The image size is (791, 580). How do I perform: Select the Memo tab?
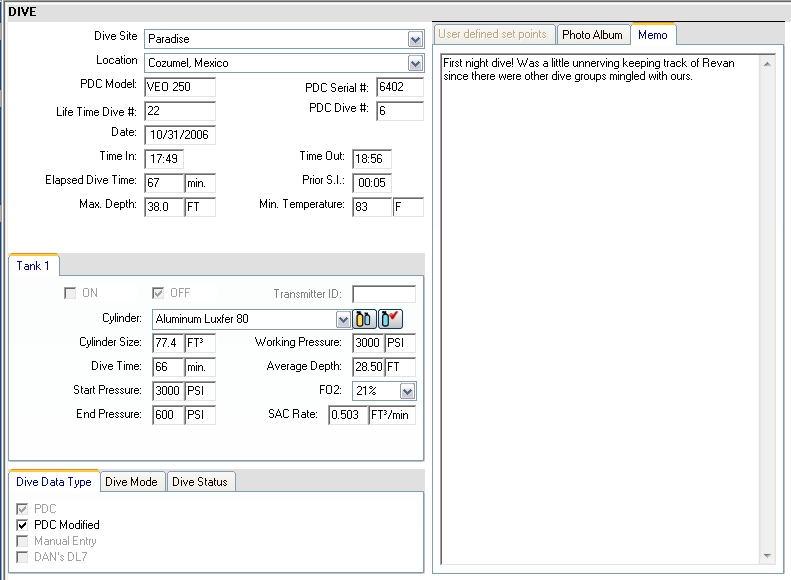pyautogui.click(x=653, y=35)
